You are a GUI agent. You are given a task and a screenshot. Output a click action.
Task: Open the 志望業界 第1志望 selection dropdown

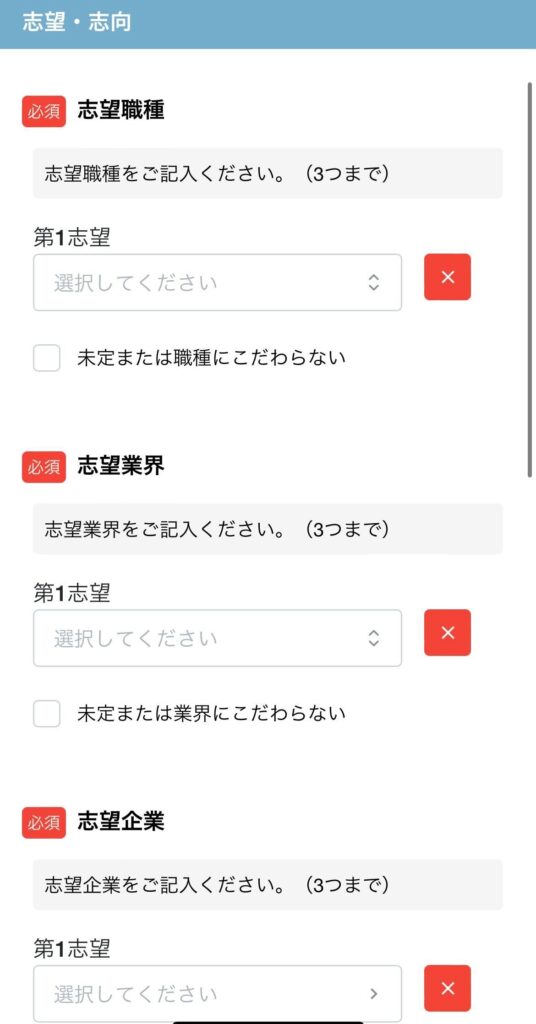(217, 638)
